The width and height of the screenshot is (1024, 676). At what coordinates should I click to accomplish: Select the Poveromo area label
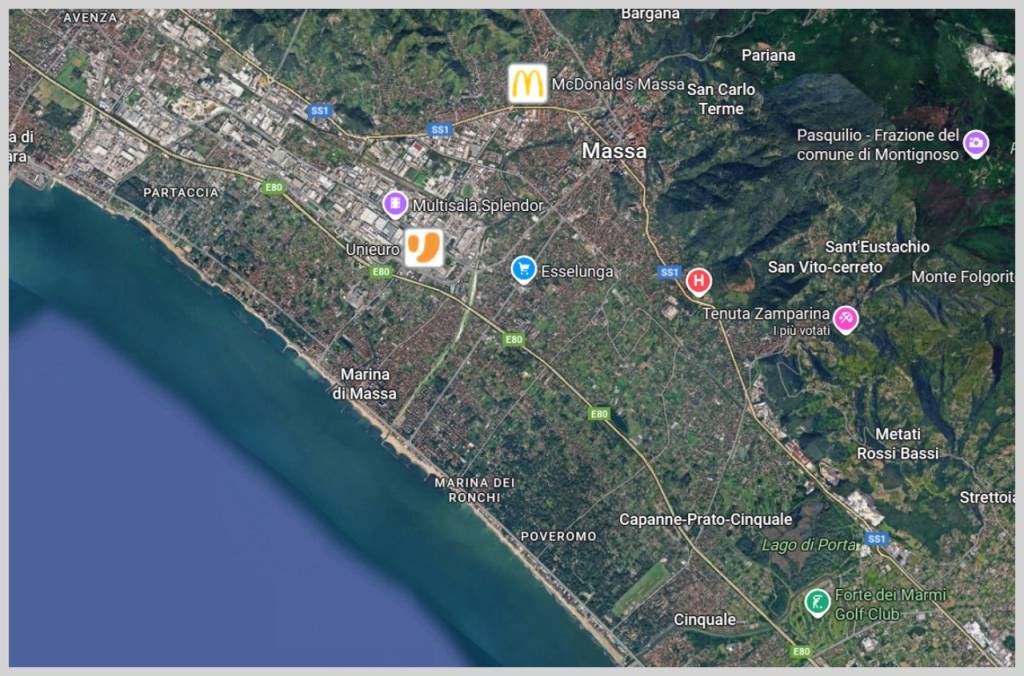click(558, 536)
